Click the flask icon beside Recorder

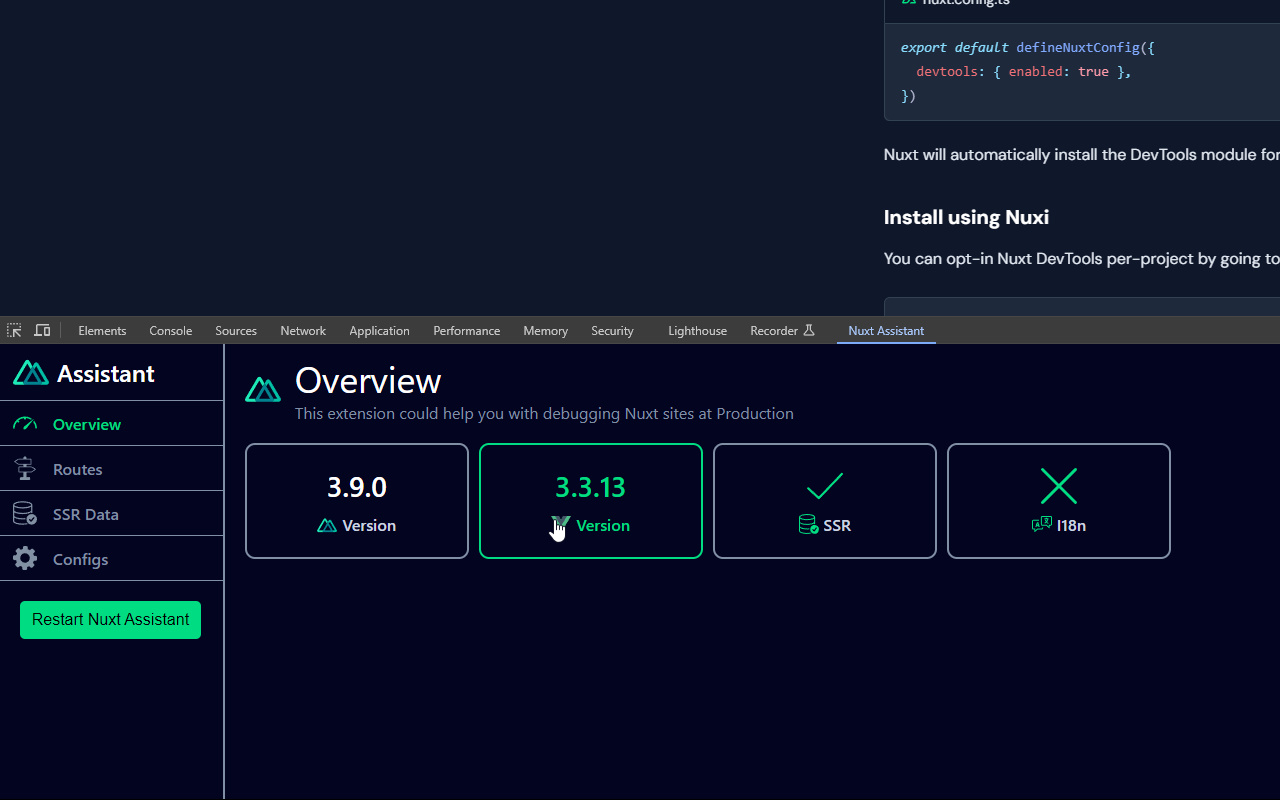coord(809,330)
